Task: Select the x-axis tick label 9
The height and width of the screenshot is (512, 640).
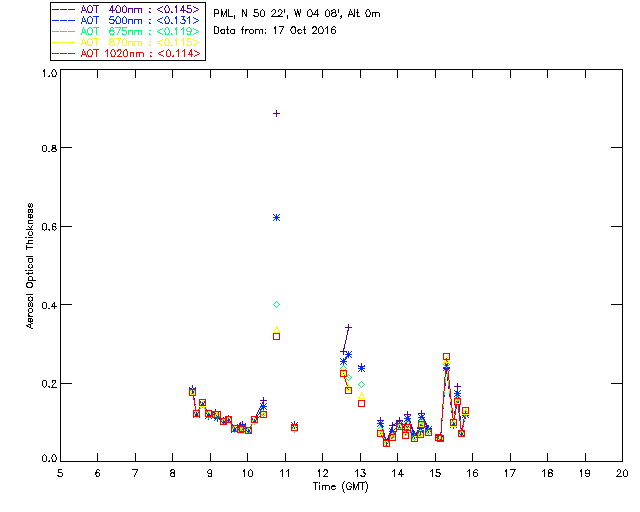Action: (210, 473)
